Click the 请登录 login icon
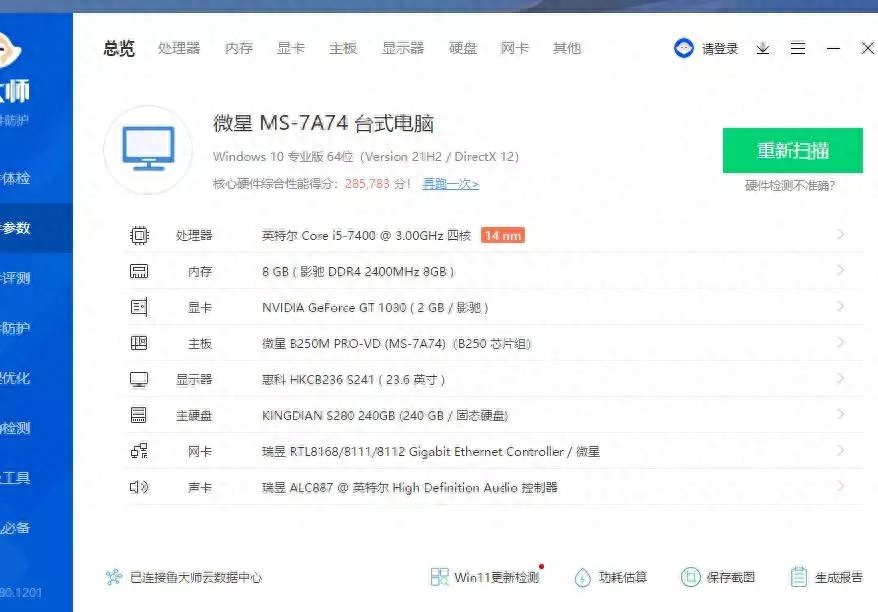This screenshot has height=612, width=878. point(684,48)
